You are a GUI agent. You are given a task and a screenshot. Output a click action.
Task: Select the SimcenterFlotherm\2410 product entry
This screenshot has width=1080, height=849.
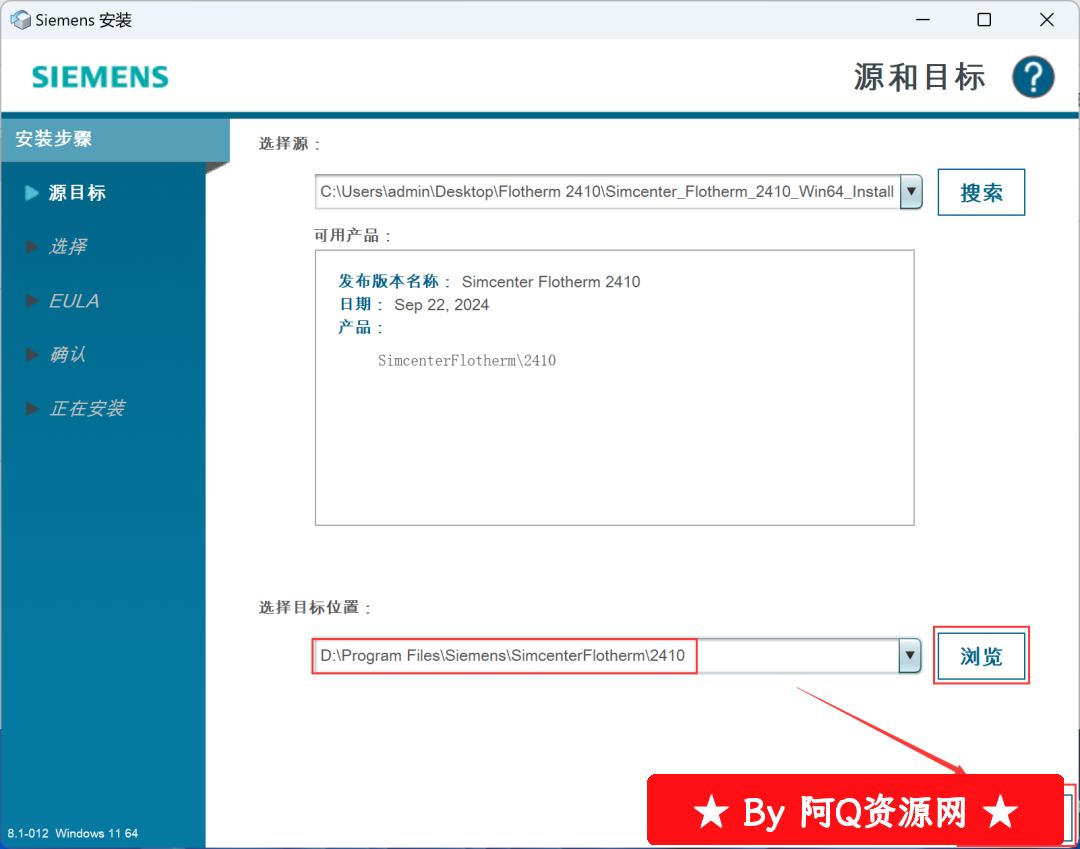[466, 361]
